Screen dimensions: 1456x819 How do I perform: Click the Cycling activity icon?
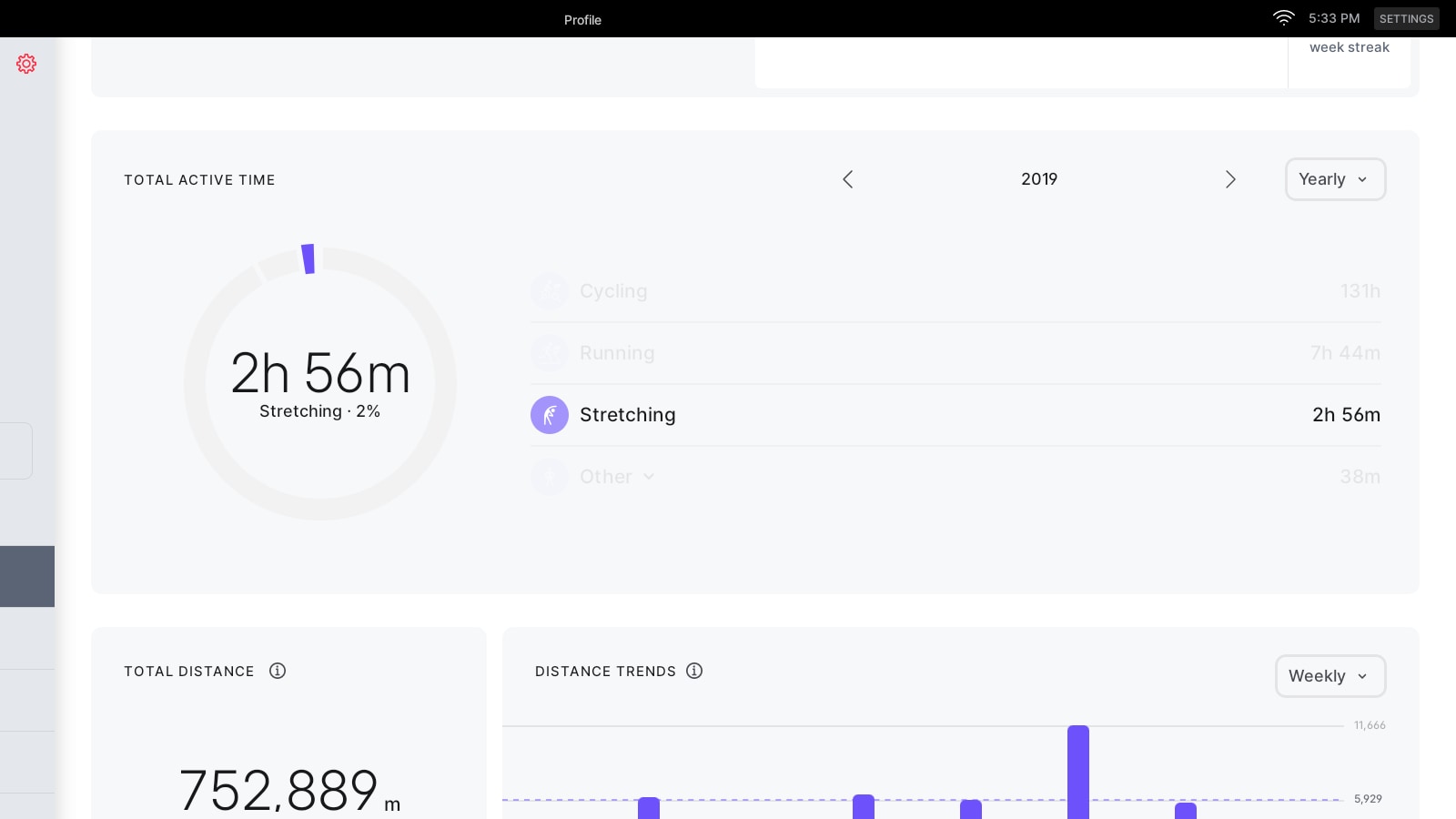coord(550,291)
